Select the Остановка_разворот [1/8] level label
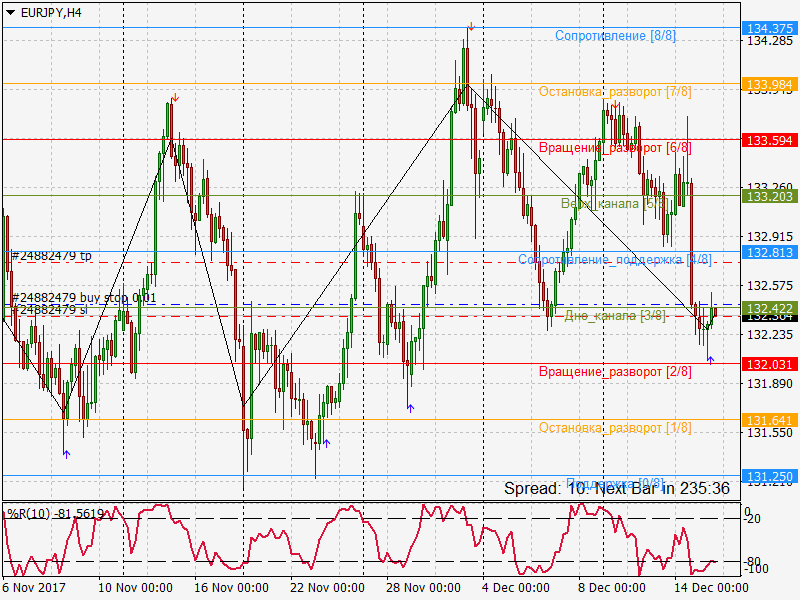 tap(615, 428)
